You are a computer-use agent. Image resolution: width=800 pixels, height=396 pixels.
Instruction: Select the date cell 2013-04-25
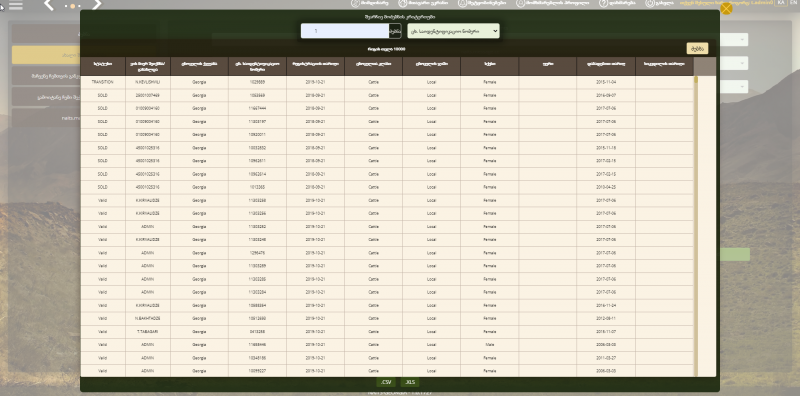pos(606,187)
